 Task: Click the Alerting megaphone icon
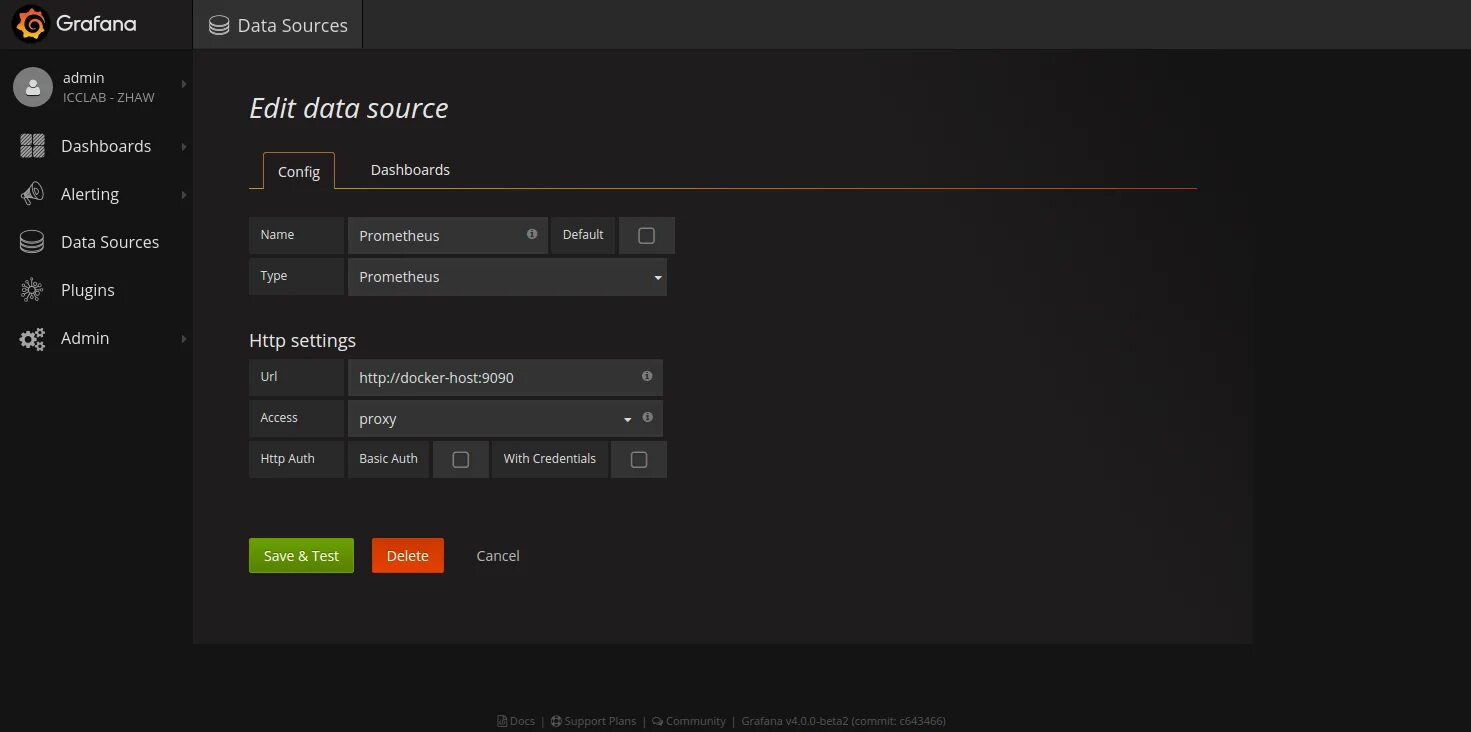pos(33,194)
